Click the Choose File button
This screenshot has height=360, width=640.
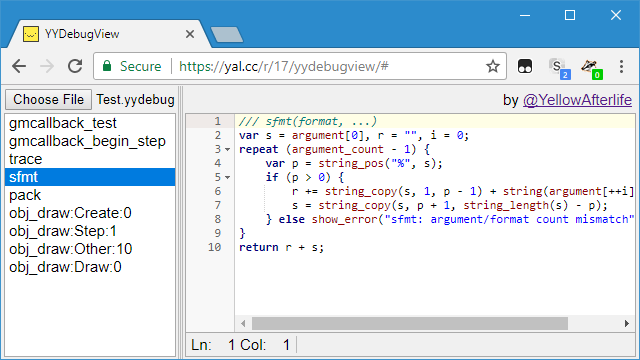tap(48, 100)
